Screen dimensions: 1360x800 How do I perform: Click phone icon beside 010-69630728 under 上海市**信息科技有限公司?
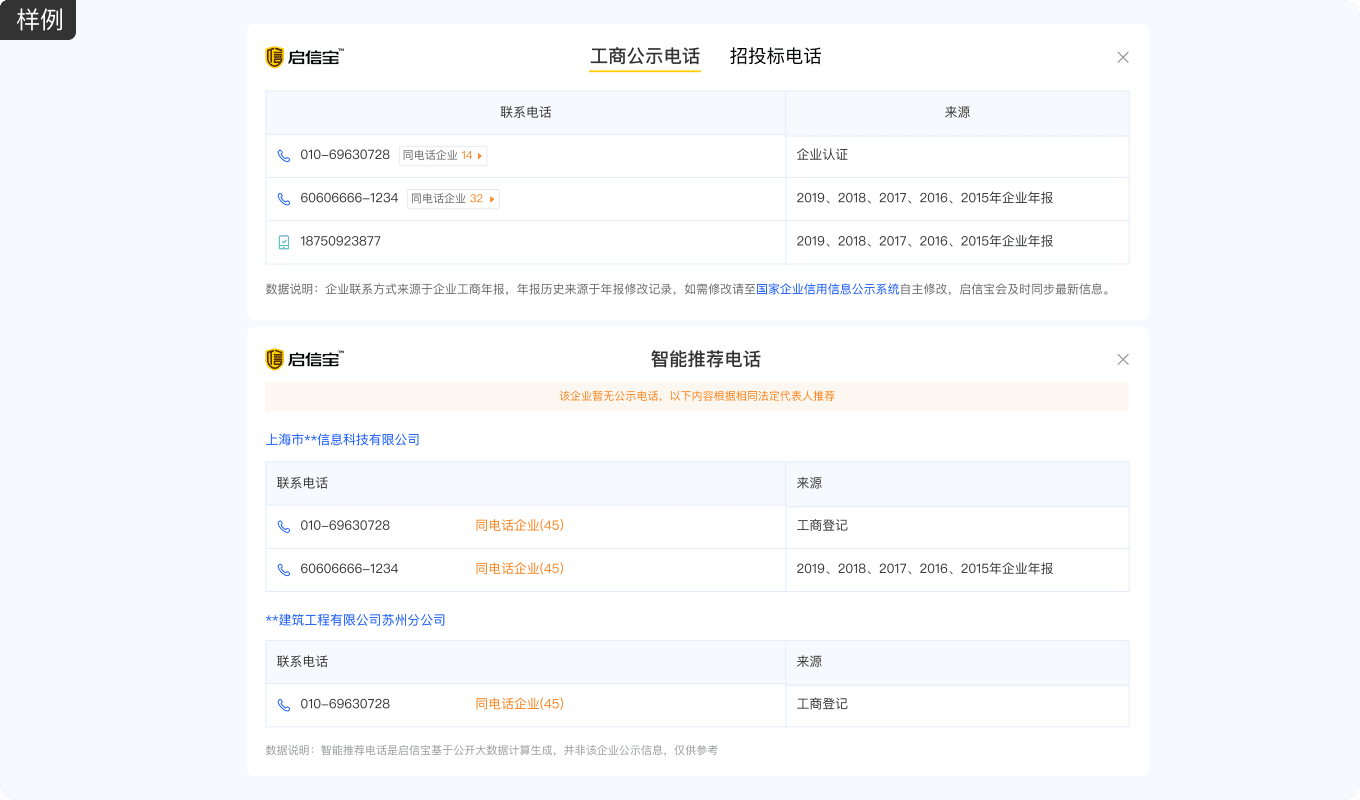pos(284,527)
